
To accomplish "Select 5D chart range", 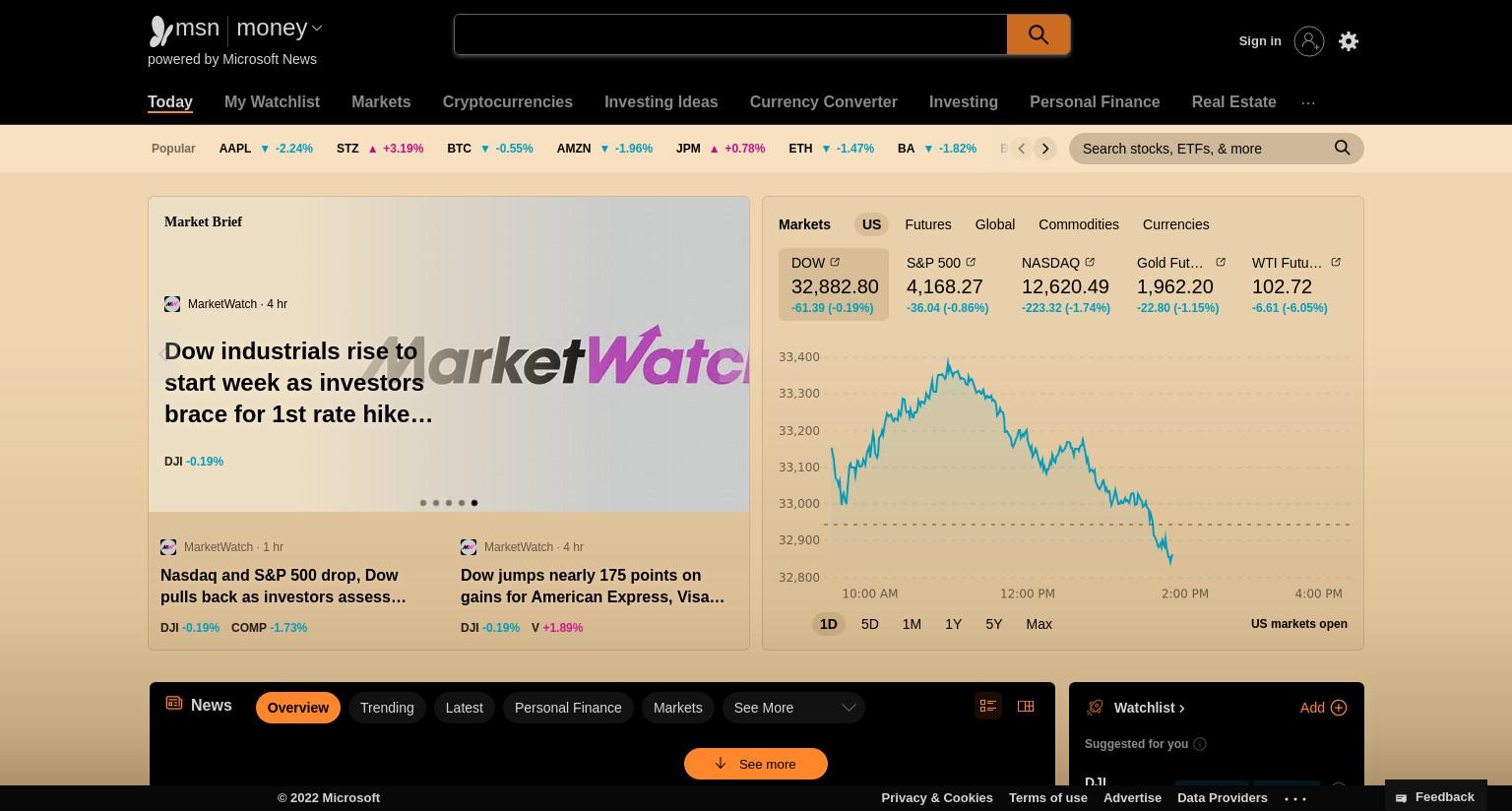I will coord(869,624).
